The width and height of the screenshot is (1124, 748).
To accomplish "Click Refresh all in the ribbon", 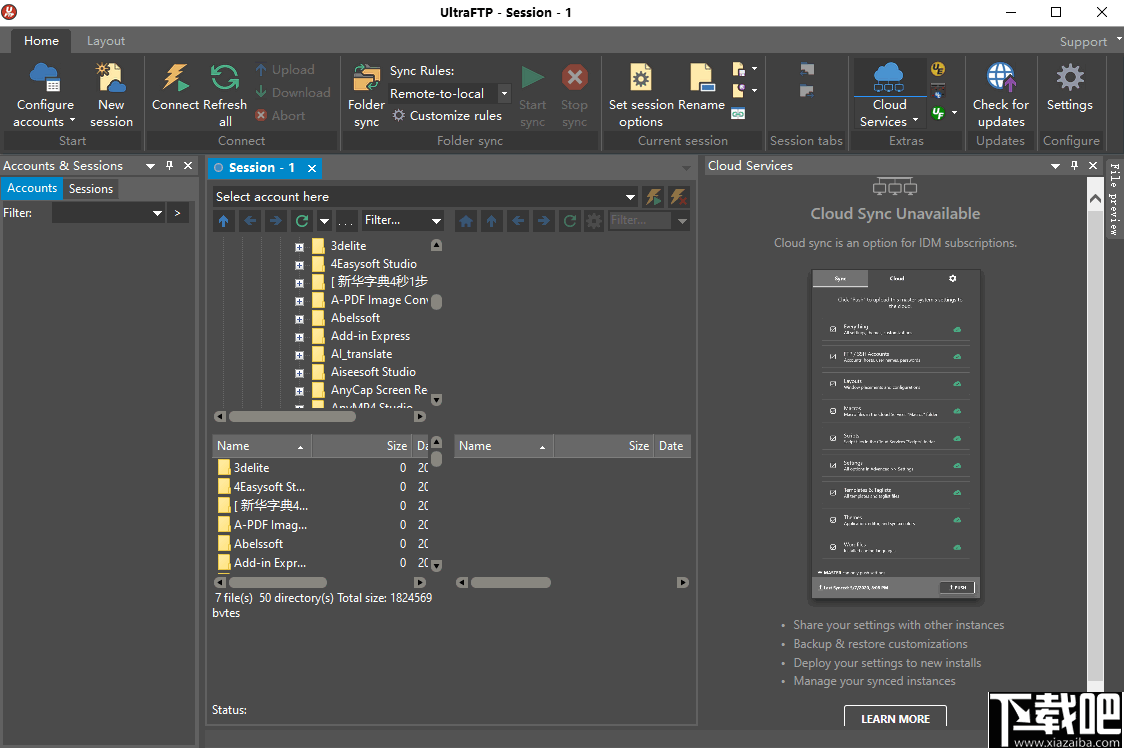I will coord(224,95).
